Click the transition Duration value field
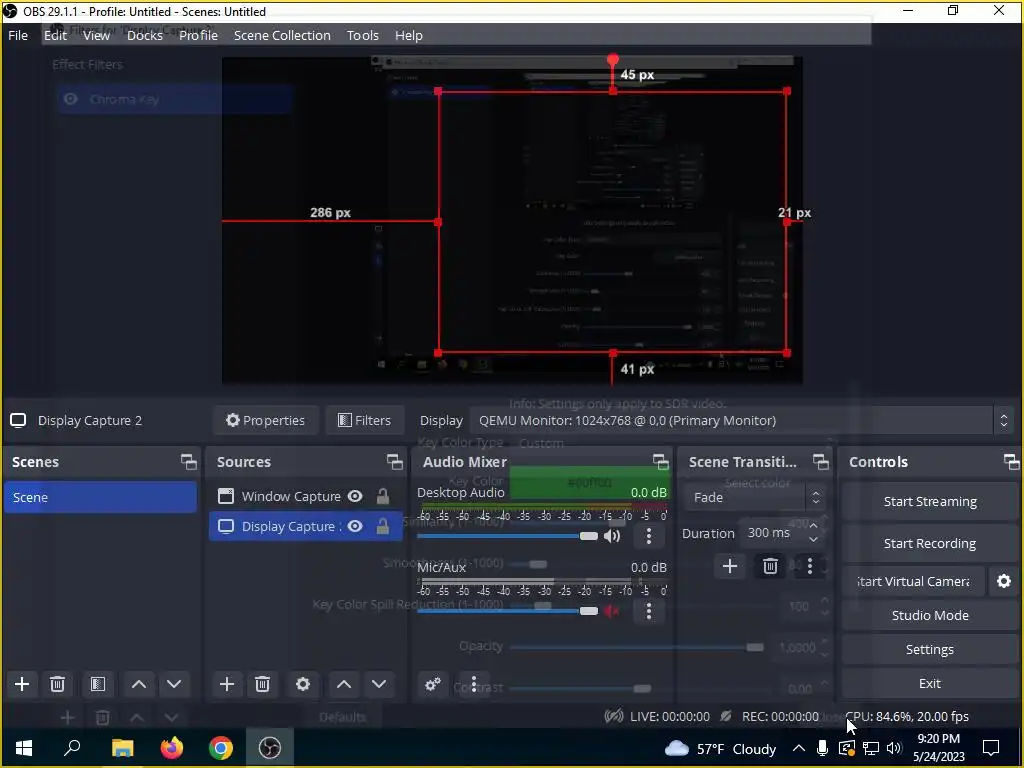Viewport: 1024px width, 768px height. 773,533
